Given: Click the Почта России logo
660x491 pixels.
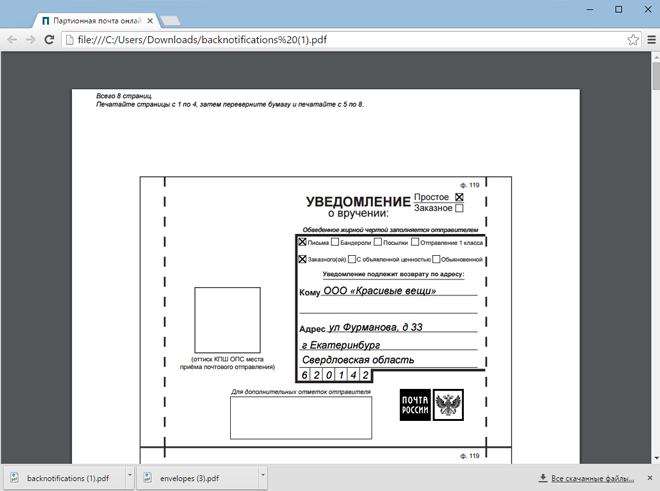Looking at the screenshot, I should (x=415, y=405).
